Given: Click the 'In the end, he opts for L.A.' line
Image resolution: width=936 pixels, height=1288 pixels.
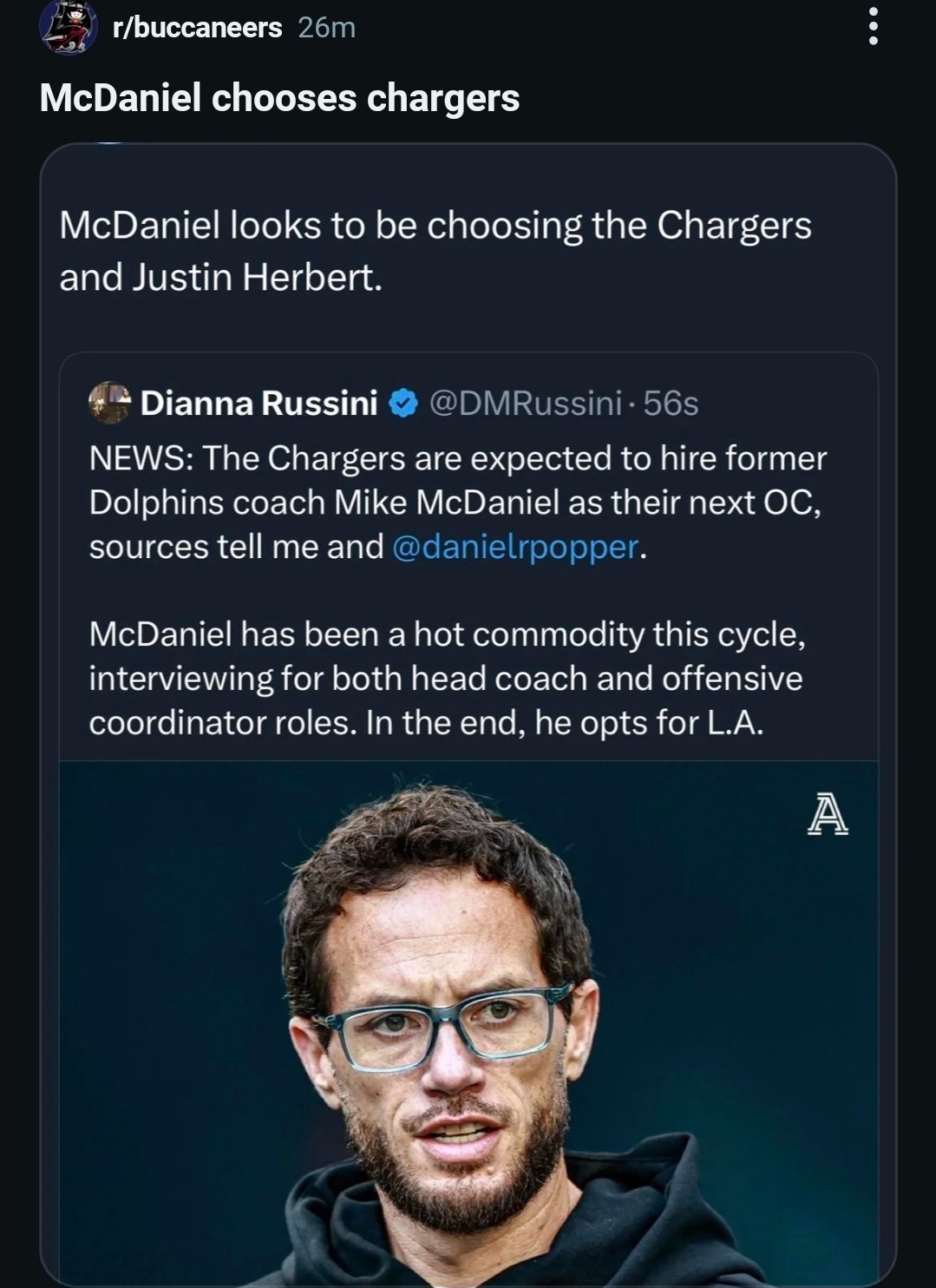Looking at the screenshot, I should [x=564, y=723].
